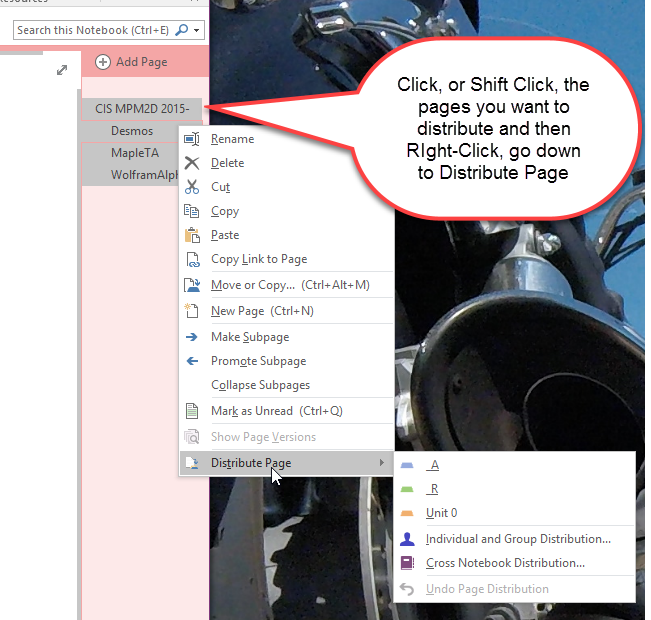Click the Cut scissors icon
The image size is (651, 620).
click(x=192, y=187)
